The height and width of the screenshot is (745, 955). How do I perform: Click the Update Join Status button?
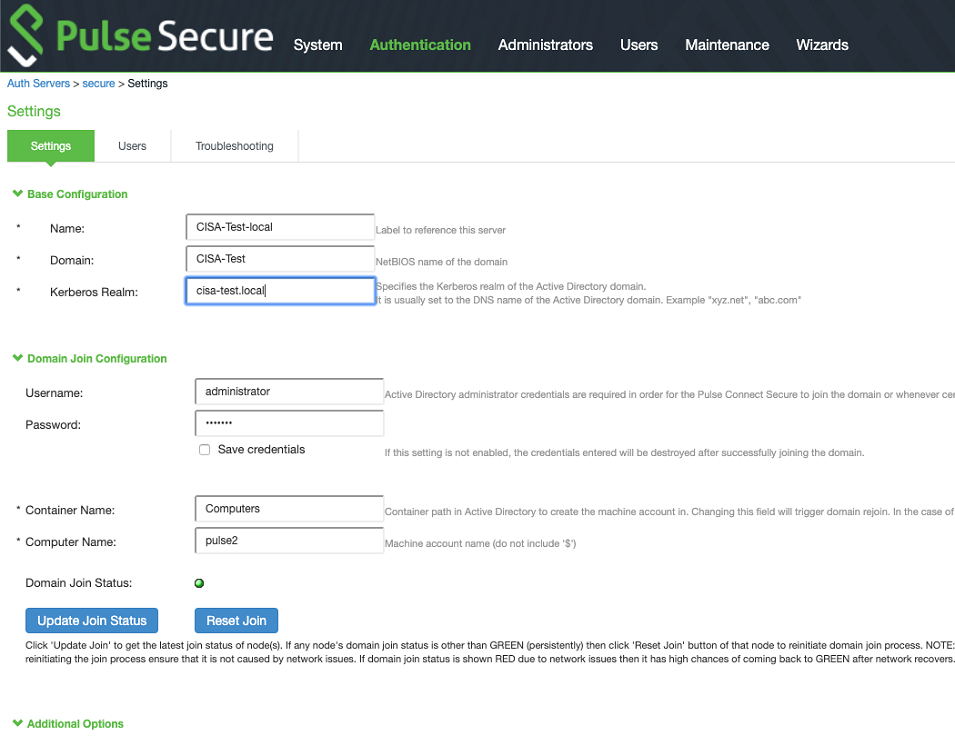click(x=91, y=621)
